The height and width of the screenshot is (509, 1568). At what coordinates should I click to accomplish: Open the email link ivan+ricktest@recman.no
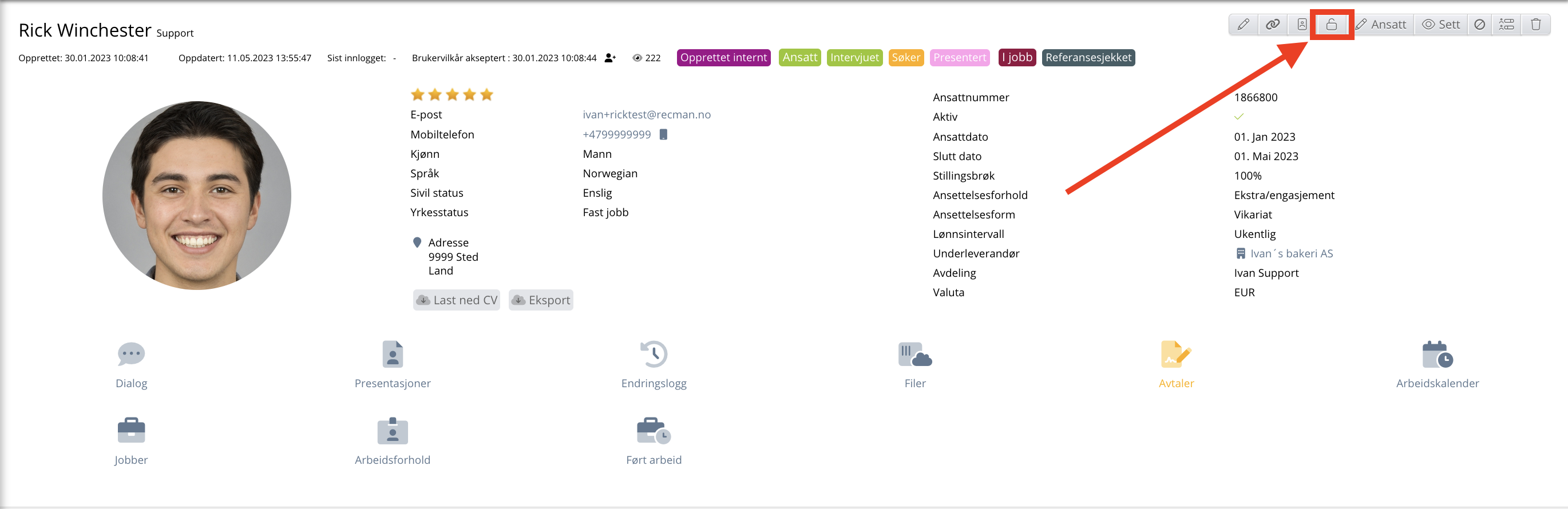click(647, 114)
